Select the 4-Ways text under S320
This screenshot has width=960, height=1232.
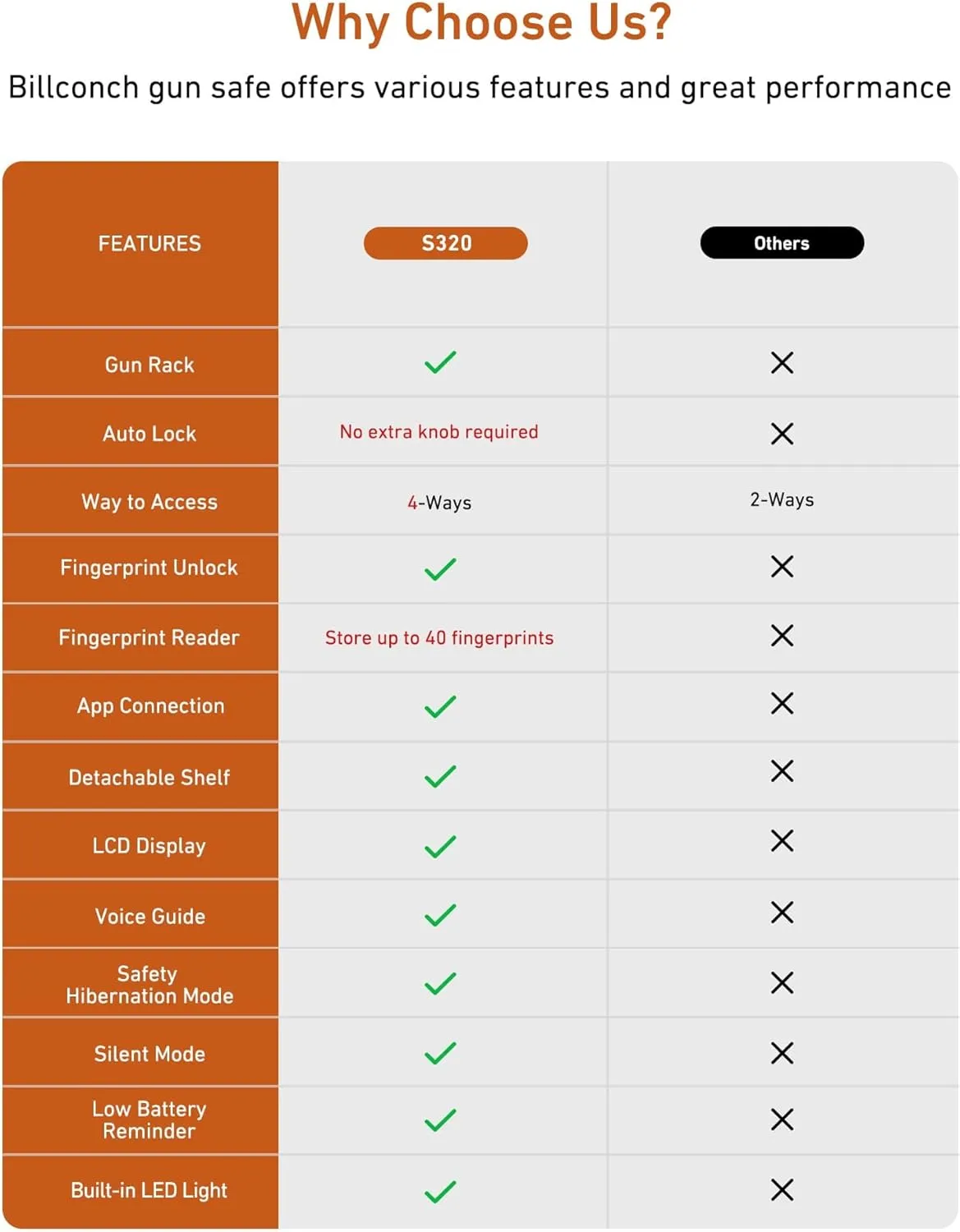tap(439, 503)
